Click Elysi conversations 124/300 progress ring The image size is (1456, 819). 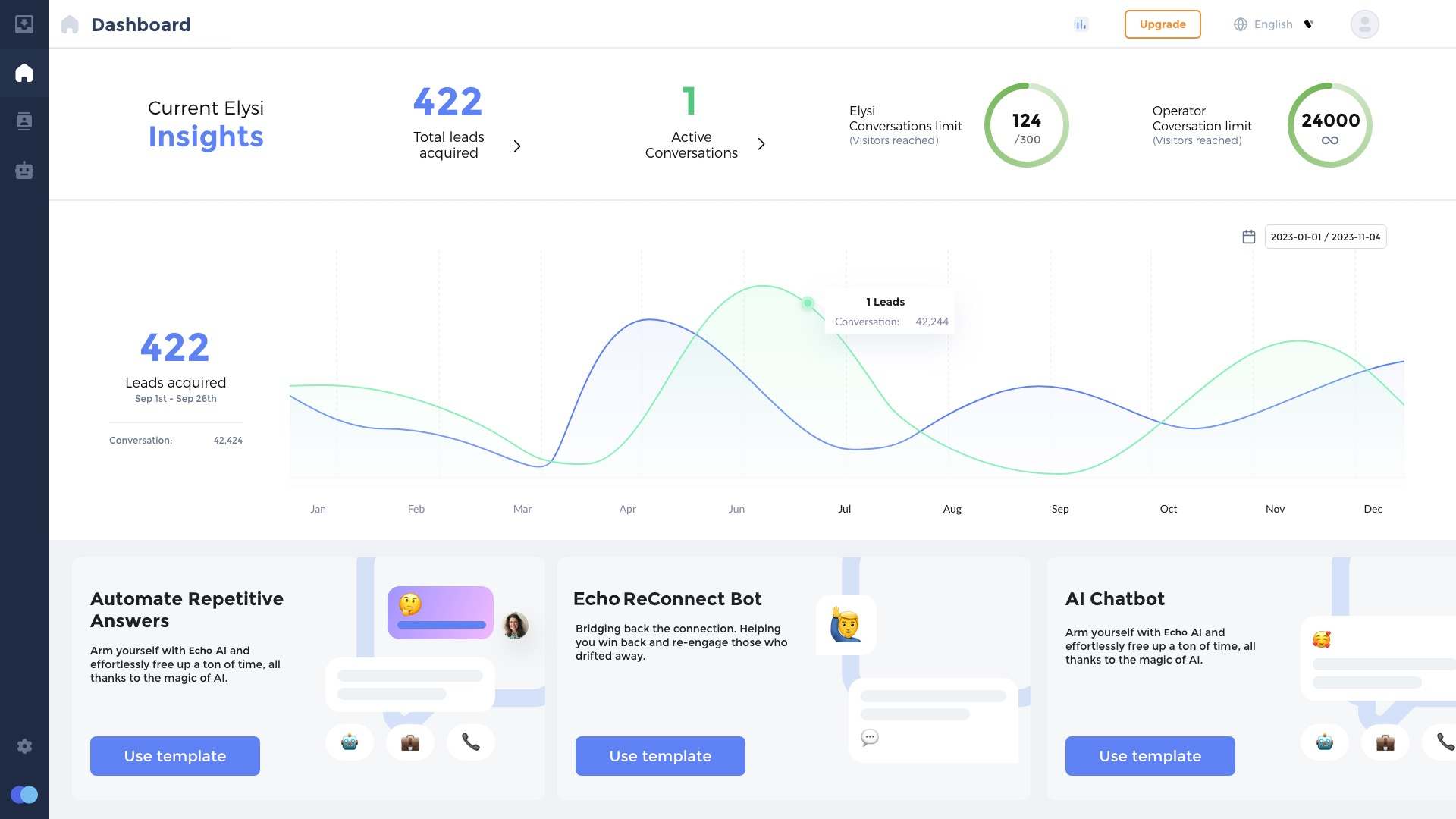pos(1026,126)
